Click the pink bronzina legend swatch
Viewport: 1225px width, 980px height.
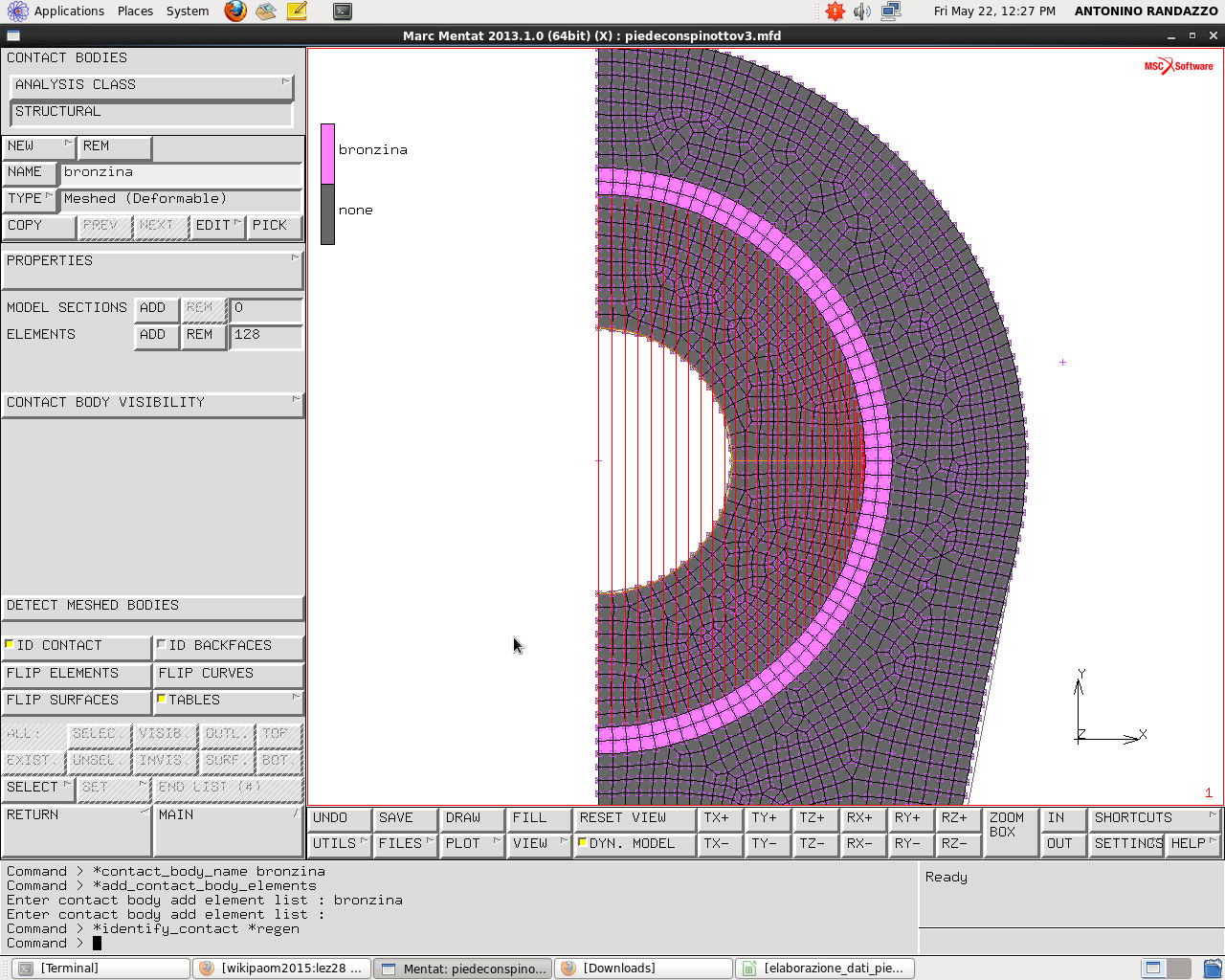click(x=327, y=153)
